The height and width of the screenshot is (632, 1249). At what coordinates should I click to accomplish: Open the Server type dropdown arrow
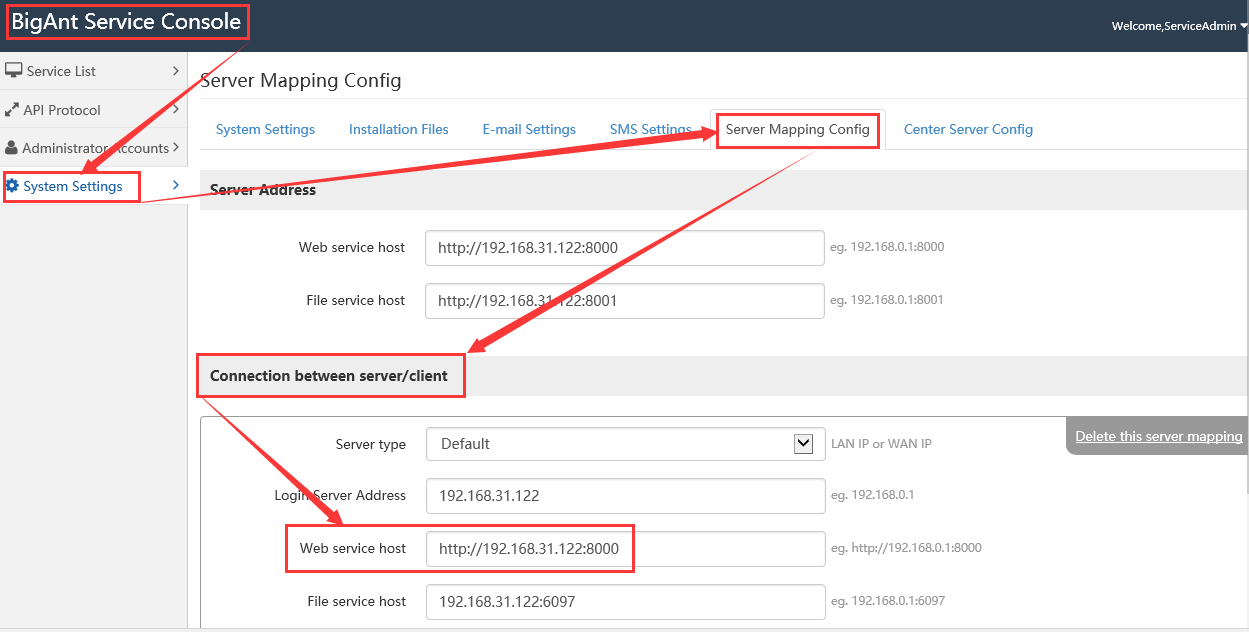(803, 444)
